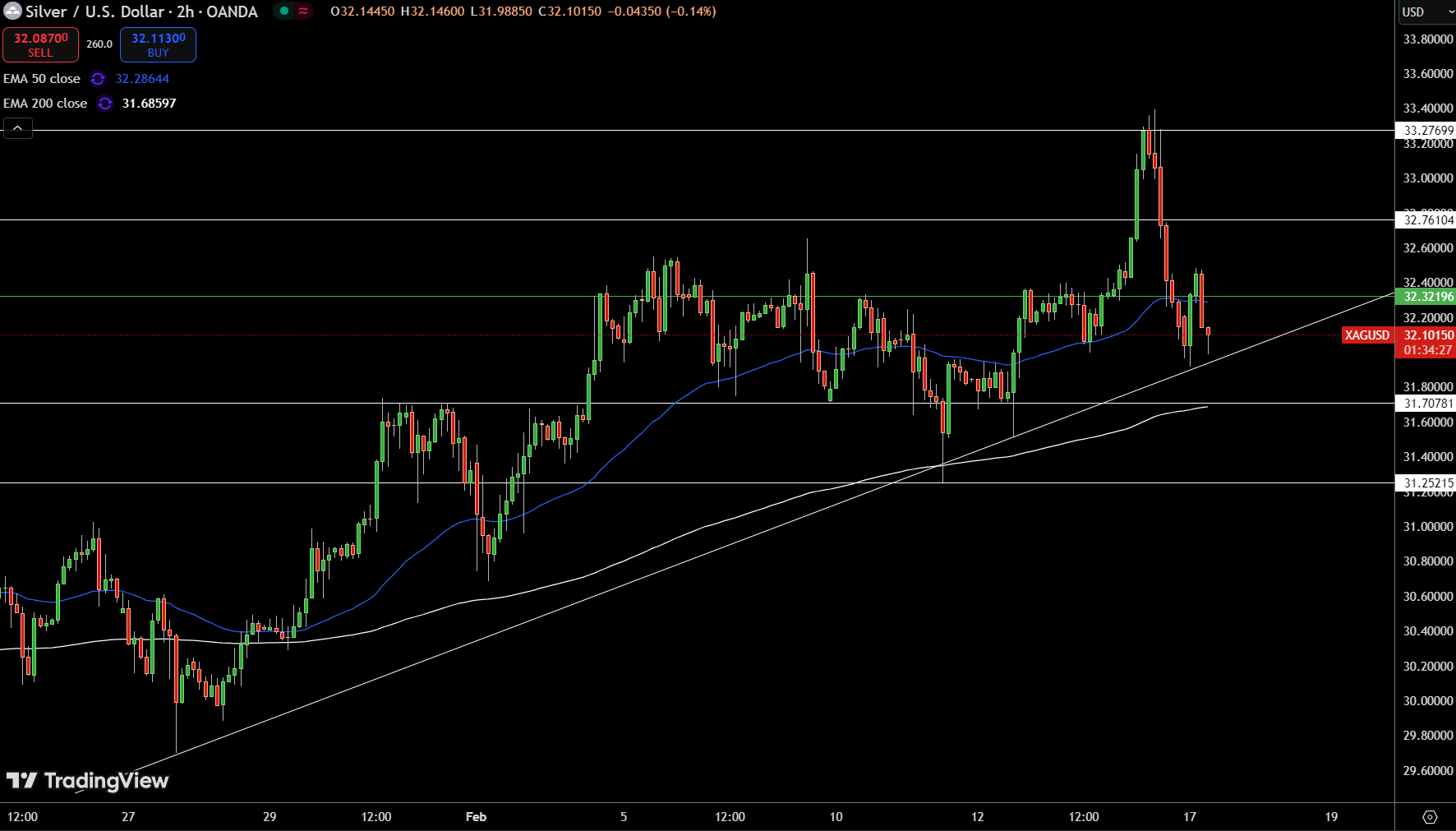This screenshot has width=1456, height=831.
Task: Click the opening price value O32.14450
Action: click(362, 12)
